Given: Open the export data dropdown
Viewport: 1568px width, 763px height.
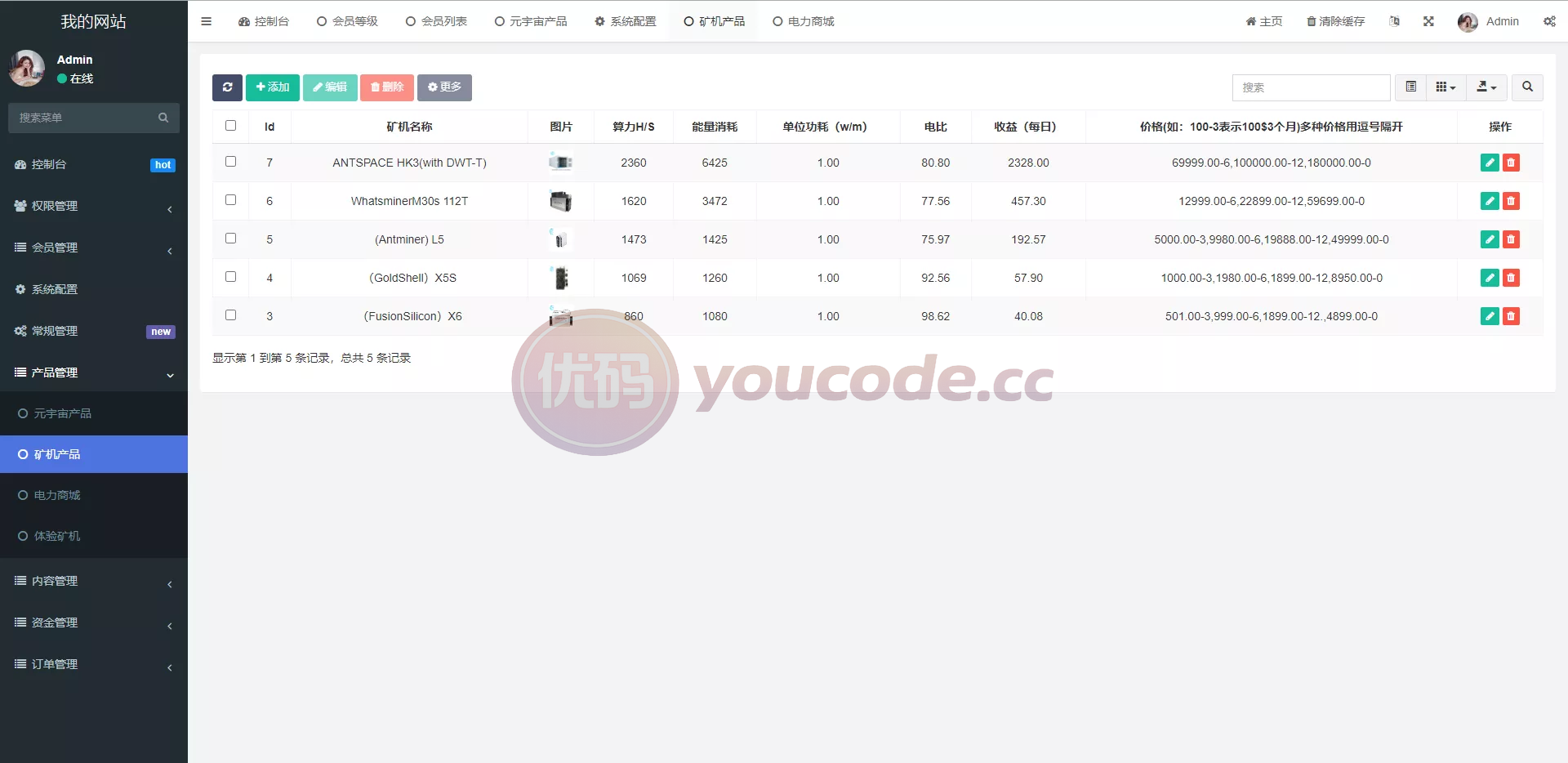Looking at the screenshot, I should 1486,87.
